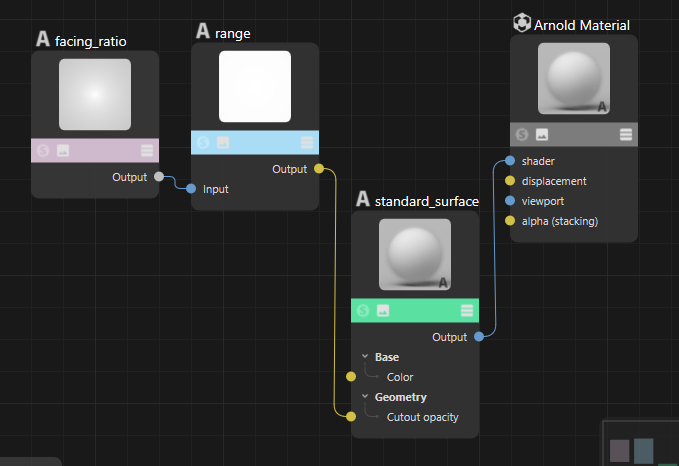Click the image preview icon on Arnold Material node
This screenshot has width=679, height=466.
click(542, 135)
